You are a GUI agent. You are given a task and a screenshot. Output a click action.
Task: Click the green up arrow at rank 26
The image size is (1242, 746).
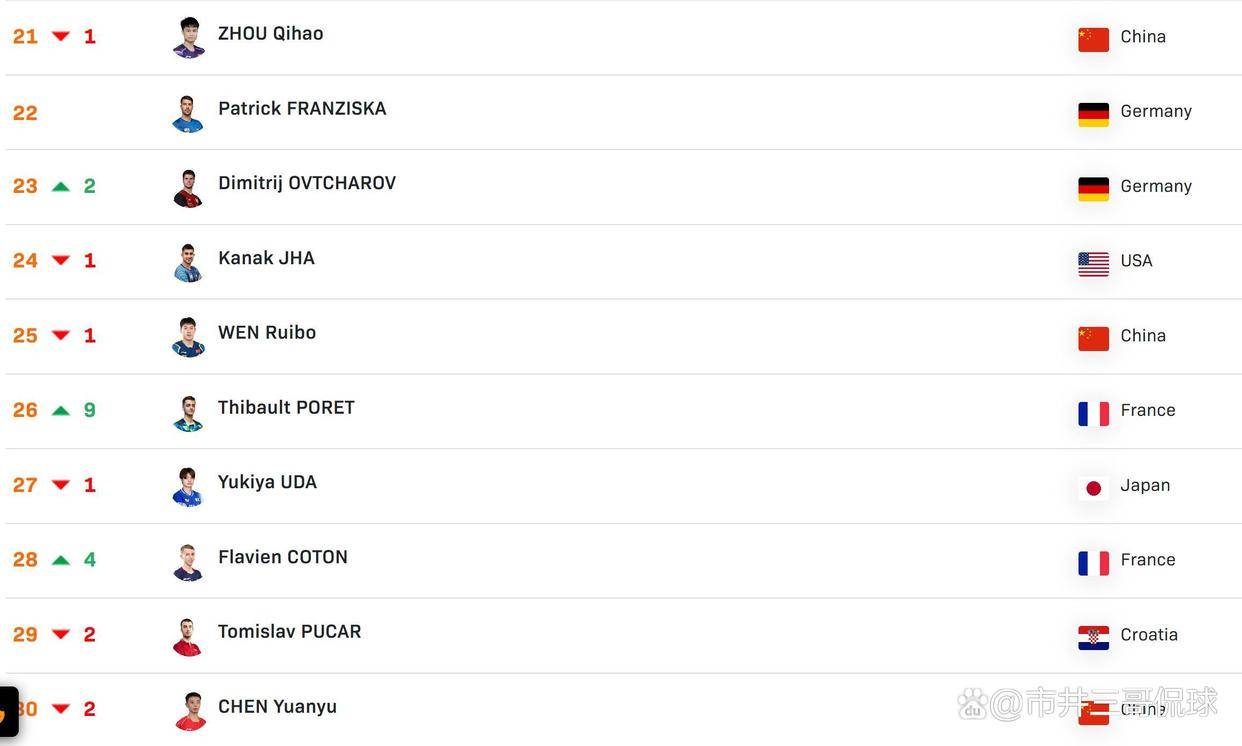coord(61,410)
